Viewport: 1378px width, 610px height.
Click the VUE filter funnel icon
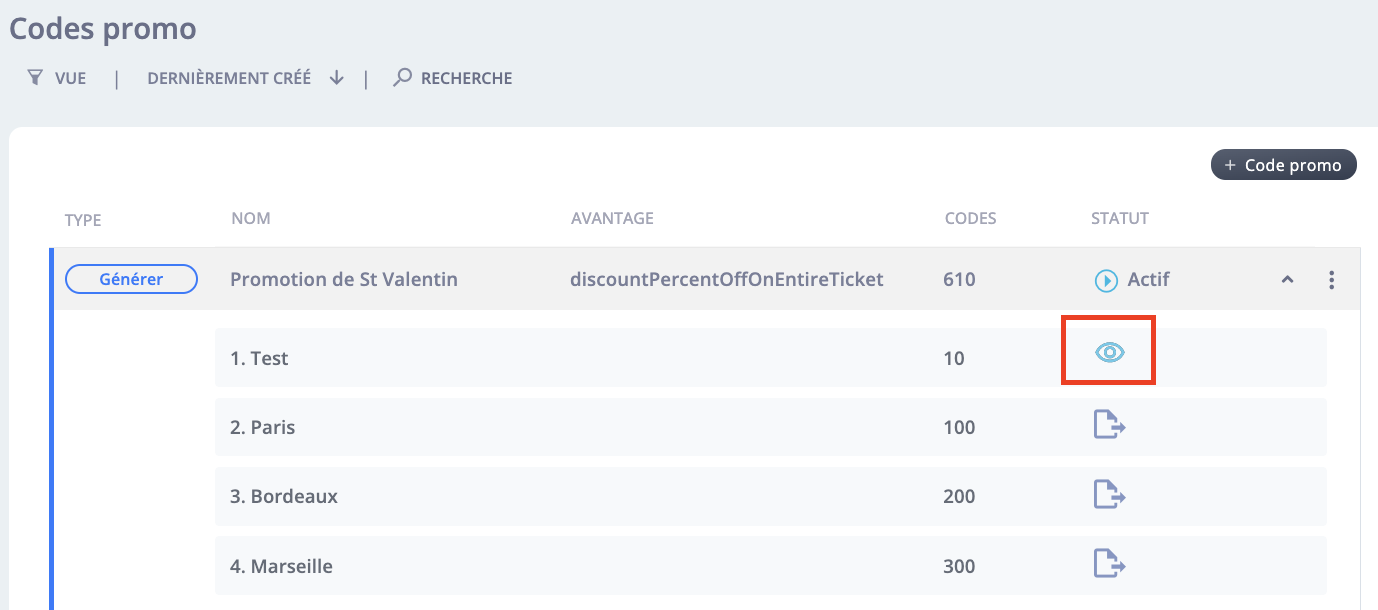[35, 77]
